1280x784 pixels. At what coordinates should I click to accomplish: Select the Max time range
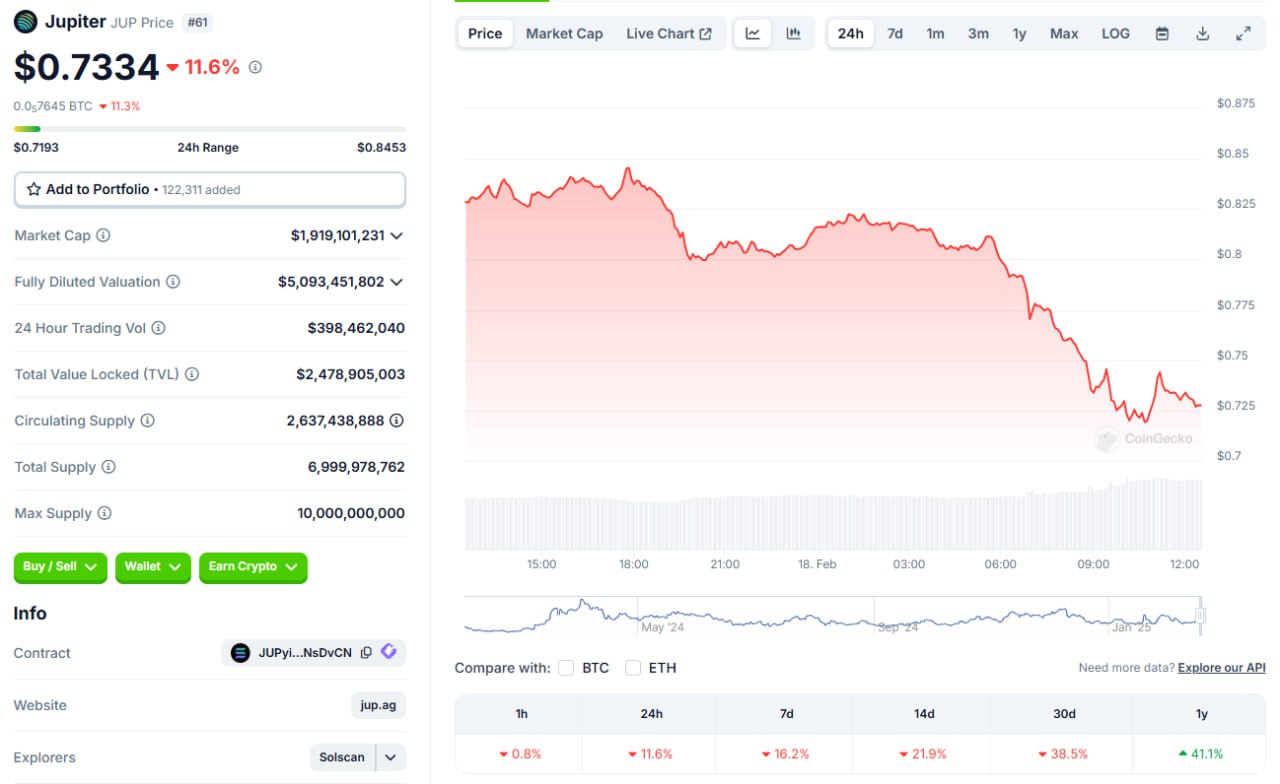(1064, 33)
